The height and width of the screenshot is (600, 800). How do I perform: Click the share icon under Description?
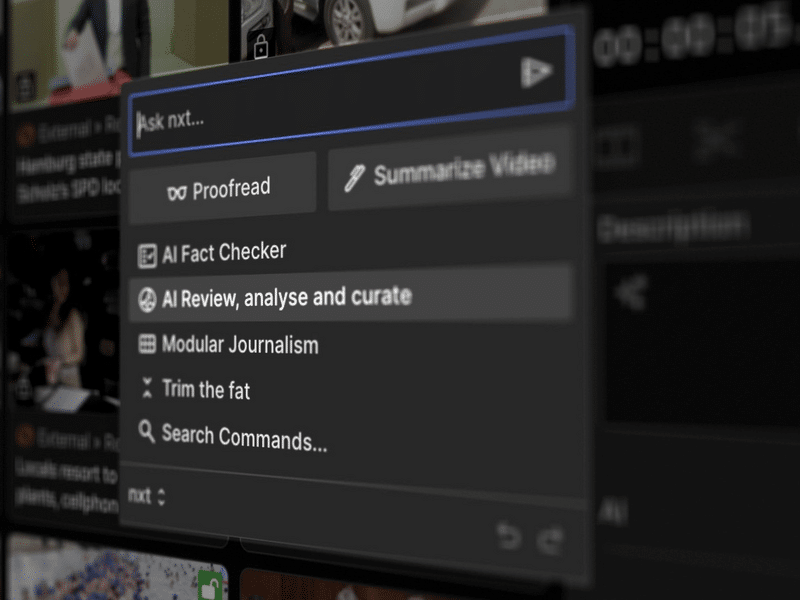click(630, 292)
